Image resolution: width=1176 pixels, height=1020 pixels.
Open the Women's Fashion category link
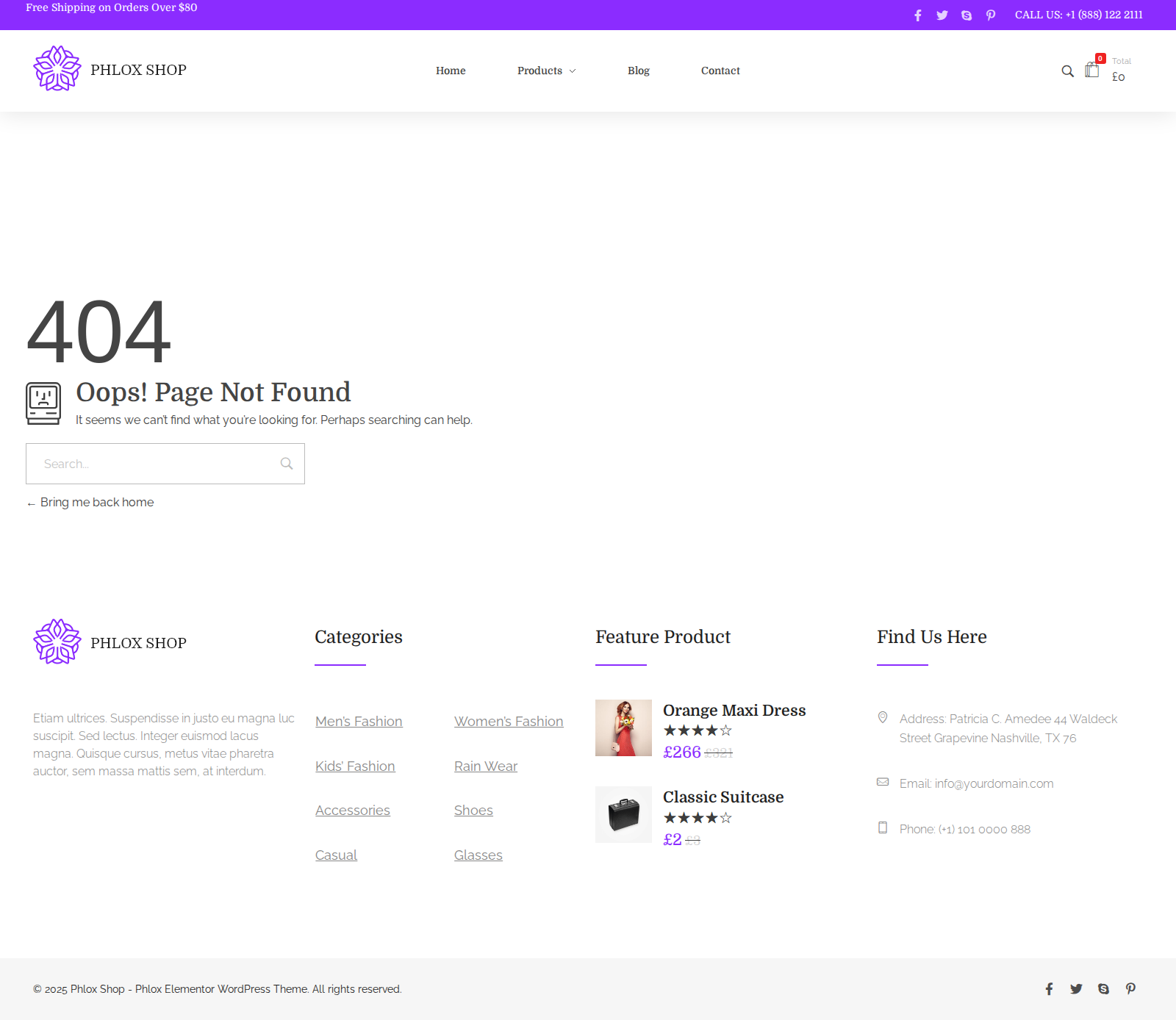click(509, 722)
